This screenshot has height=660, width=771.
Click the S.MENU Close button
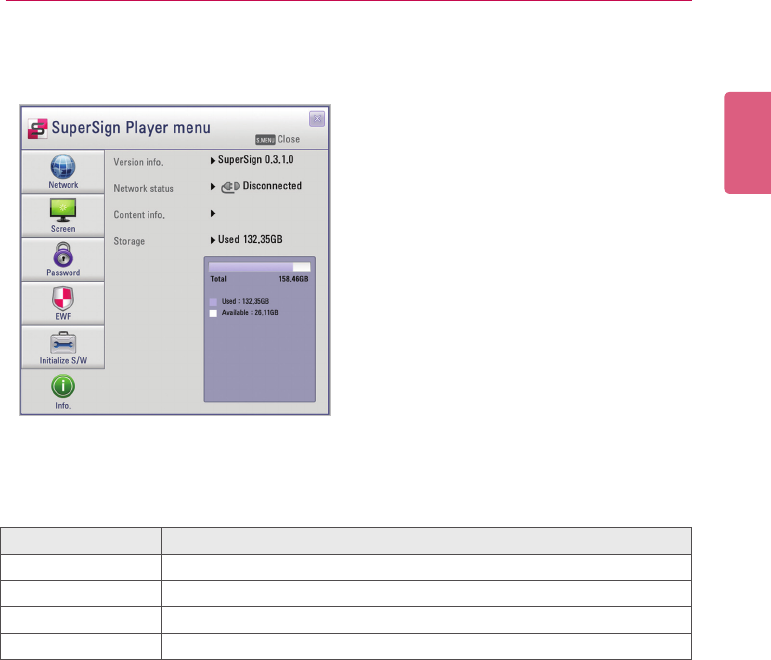(x=277, y=140)
